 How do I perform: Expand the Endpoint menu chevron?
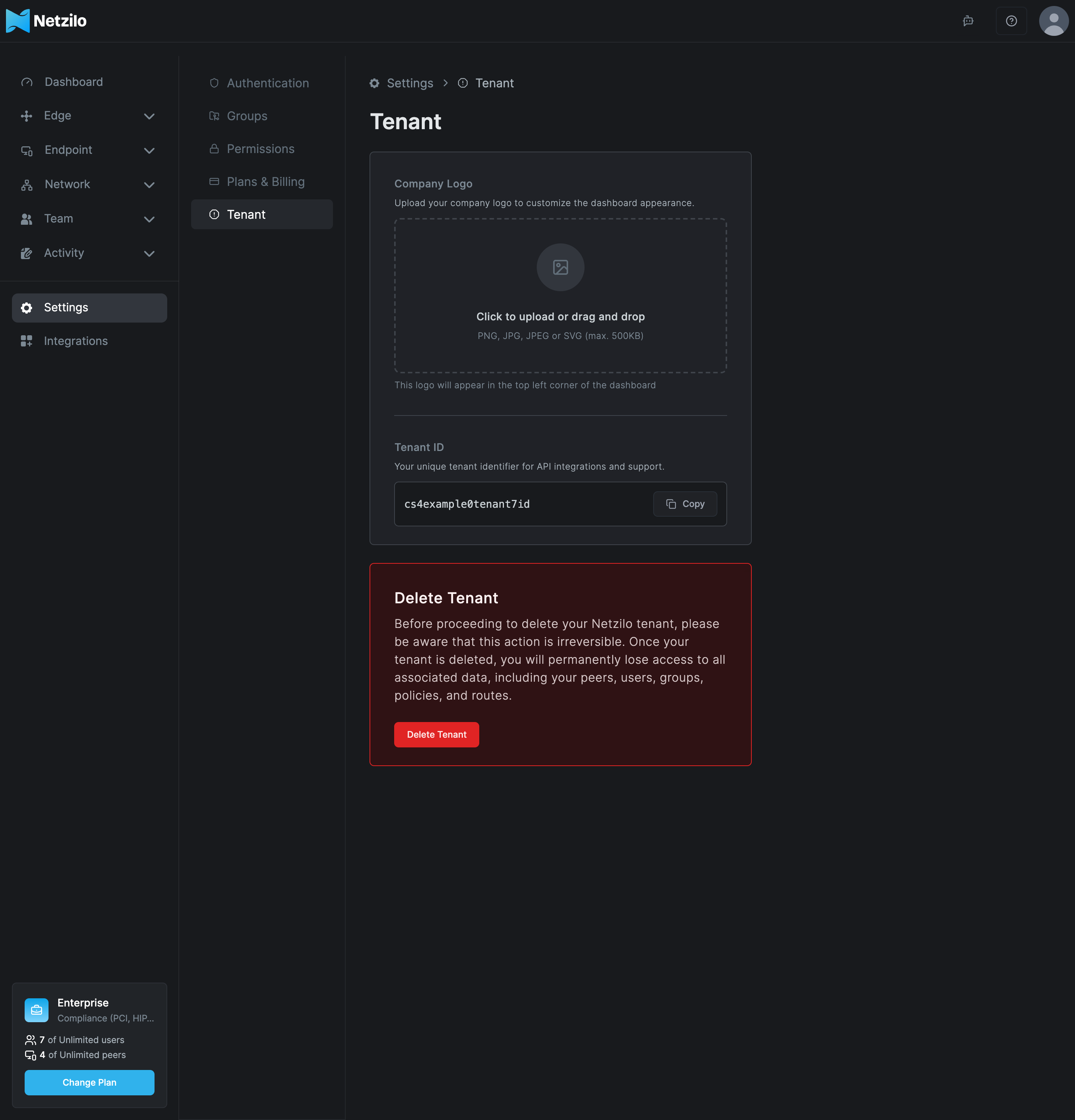click(x=149, y=151)
